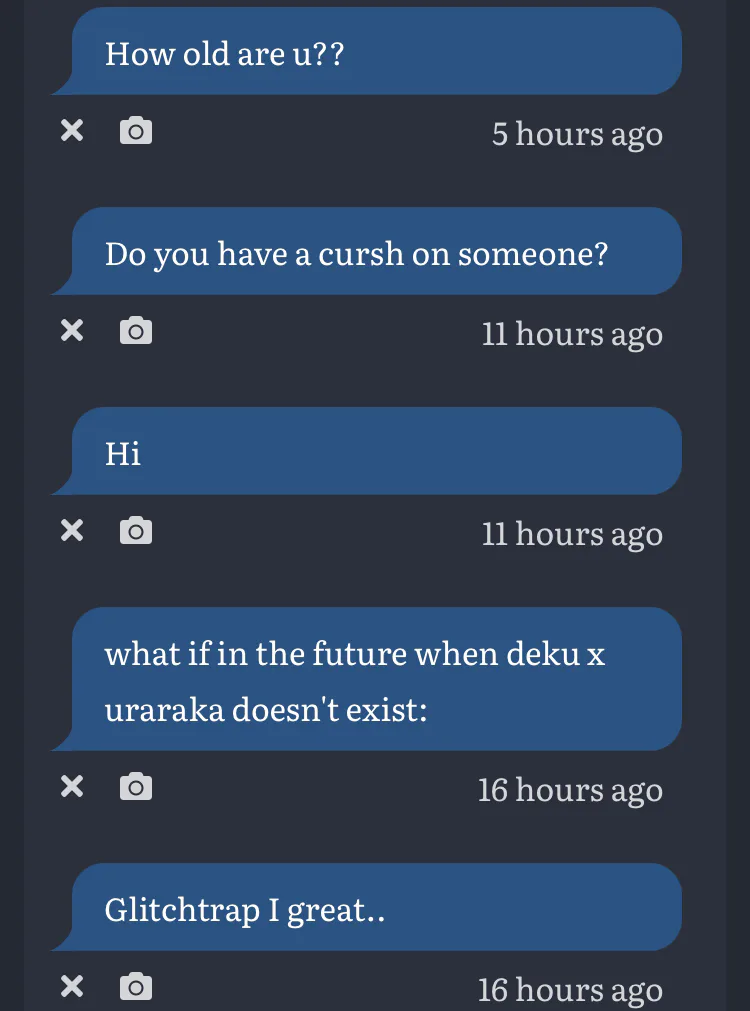This screenshot has width=750, height=1011.
Task: Screenshot the "How old are u??" message
Action: pos(136,130)
